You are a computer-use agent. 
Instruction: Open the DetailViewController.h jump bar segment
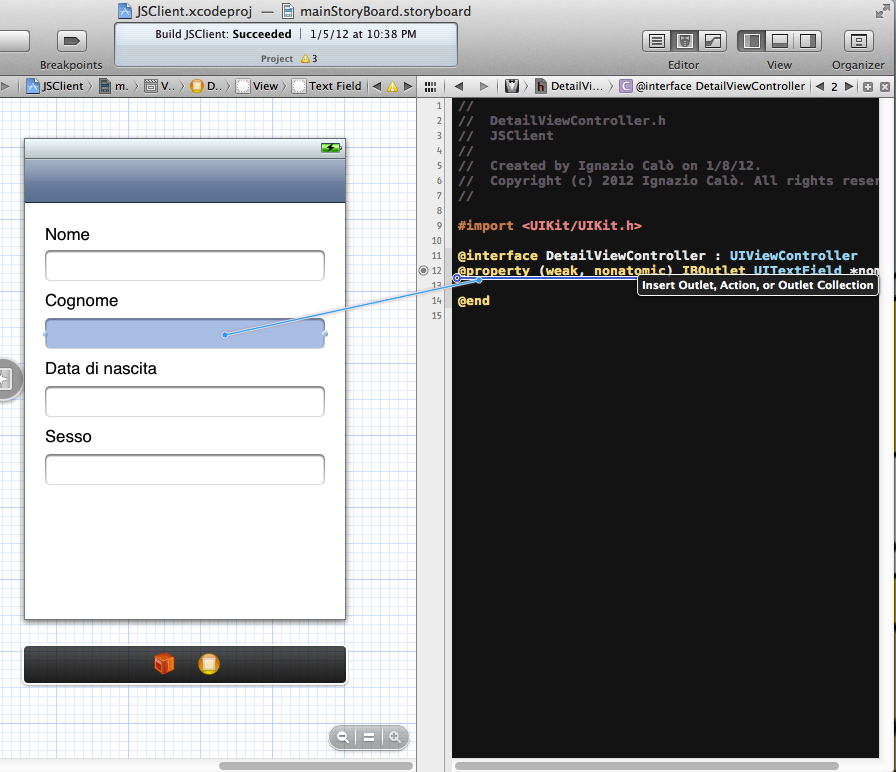tap(570, 86)
